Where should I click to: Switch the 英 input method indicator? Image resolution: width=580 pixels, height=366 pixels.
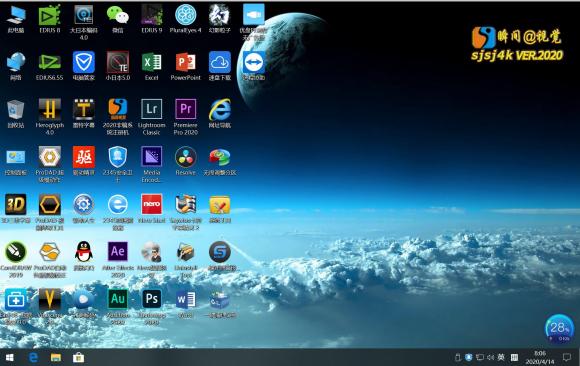click(501, 357)
